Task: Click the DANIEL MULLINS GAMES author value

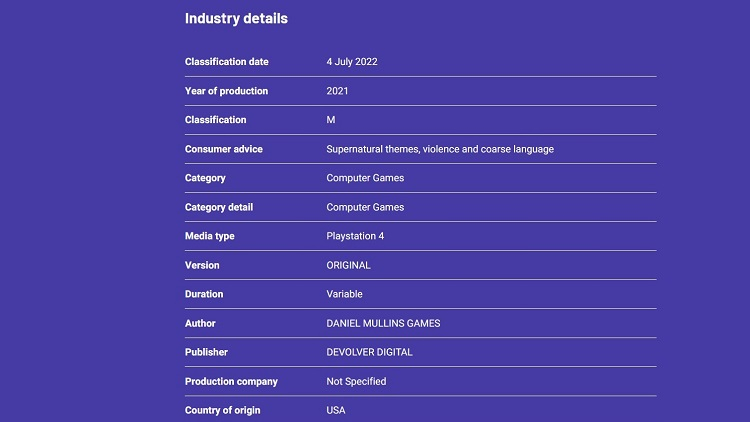Action: (383, 323)
